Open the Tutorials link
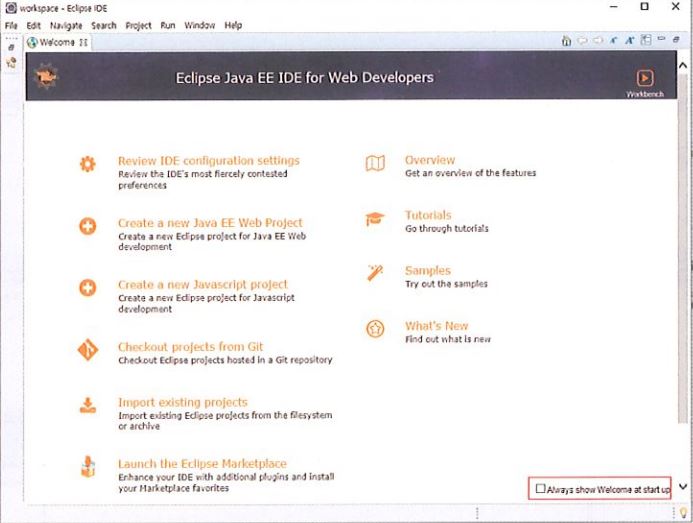The height and width of the screenshot is (523, 693). (428, 215)
